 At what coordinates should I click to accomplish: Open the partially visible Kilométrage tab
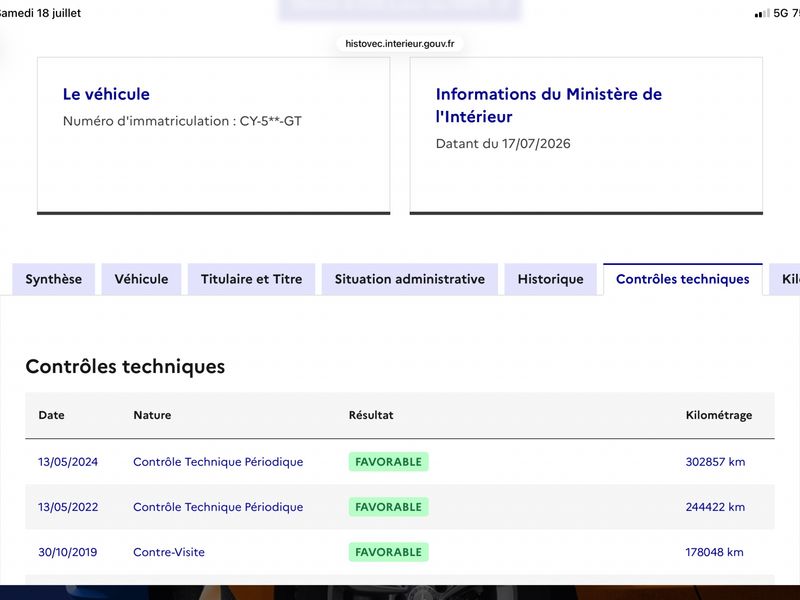click(x=786, y=279)
